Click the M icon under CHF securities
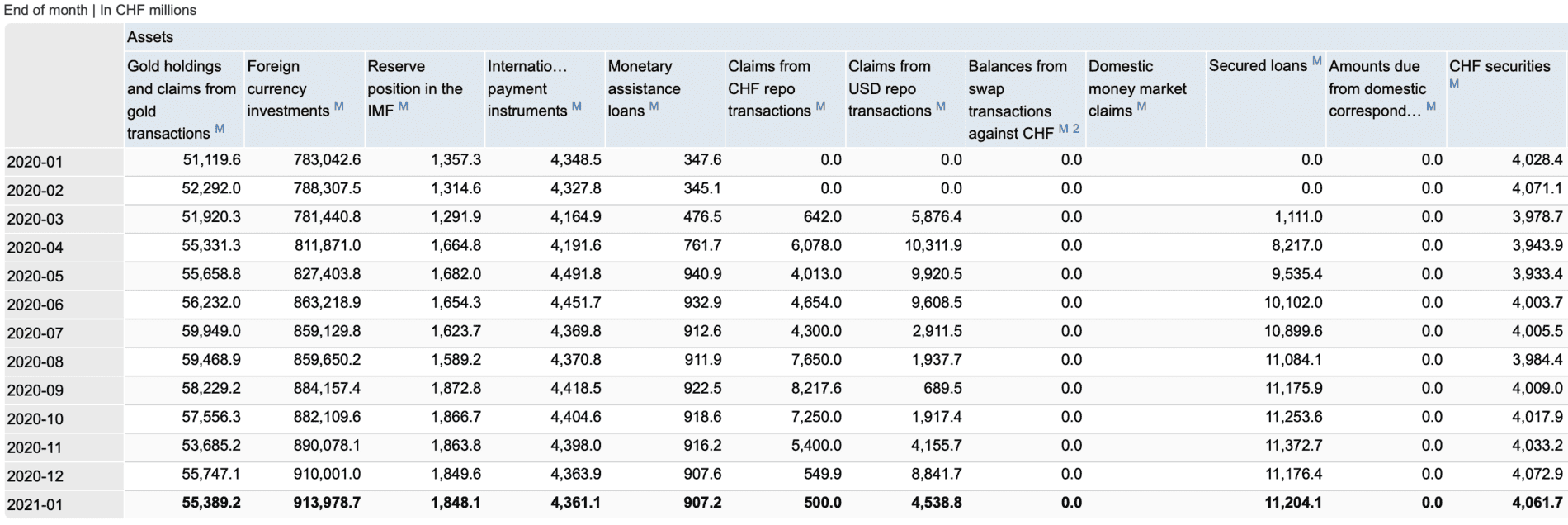This screenshot has height=525, width=1568. pos(1454,83)
